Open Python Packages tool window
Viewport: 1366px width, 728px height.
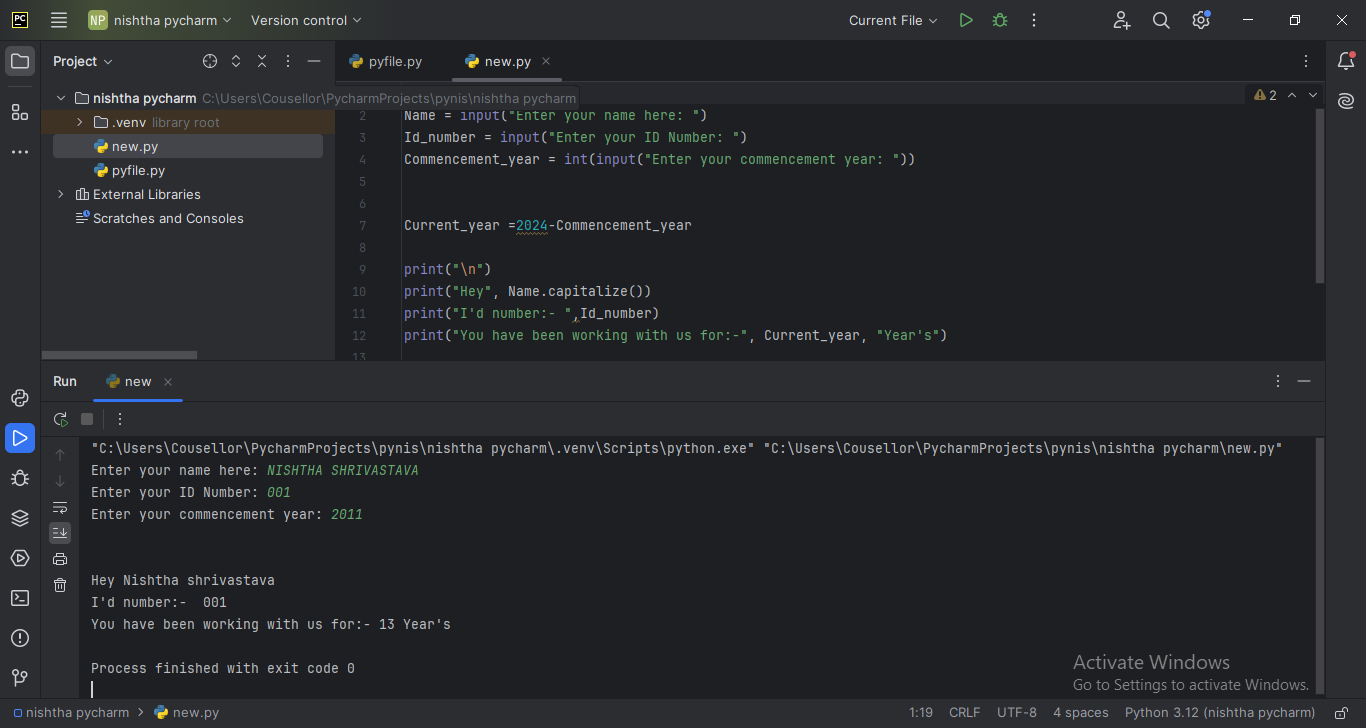[x=20, y=398]
